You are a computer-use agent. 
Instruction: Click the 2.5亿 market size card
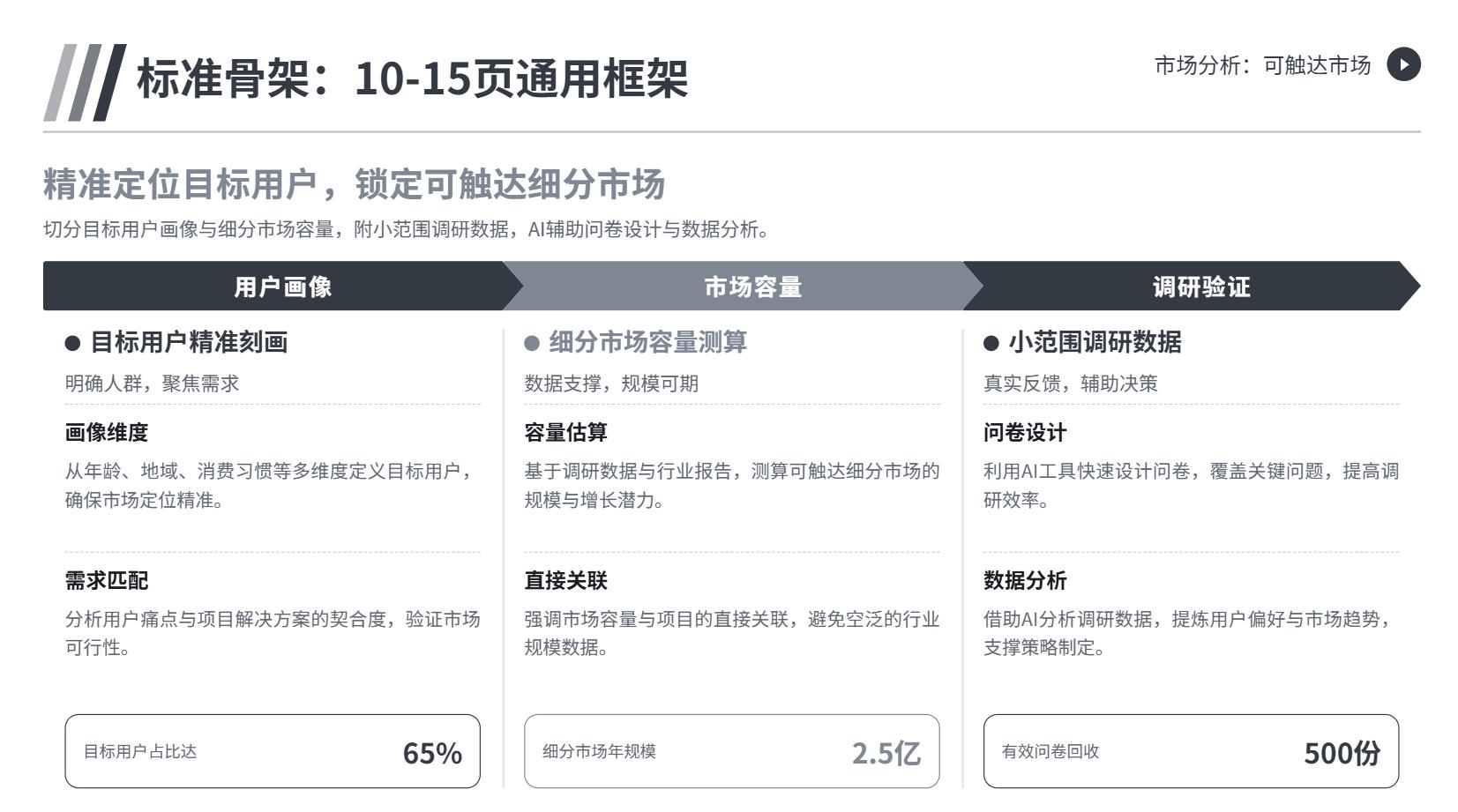[x=732, y=751]
